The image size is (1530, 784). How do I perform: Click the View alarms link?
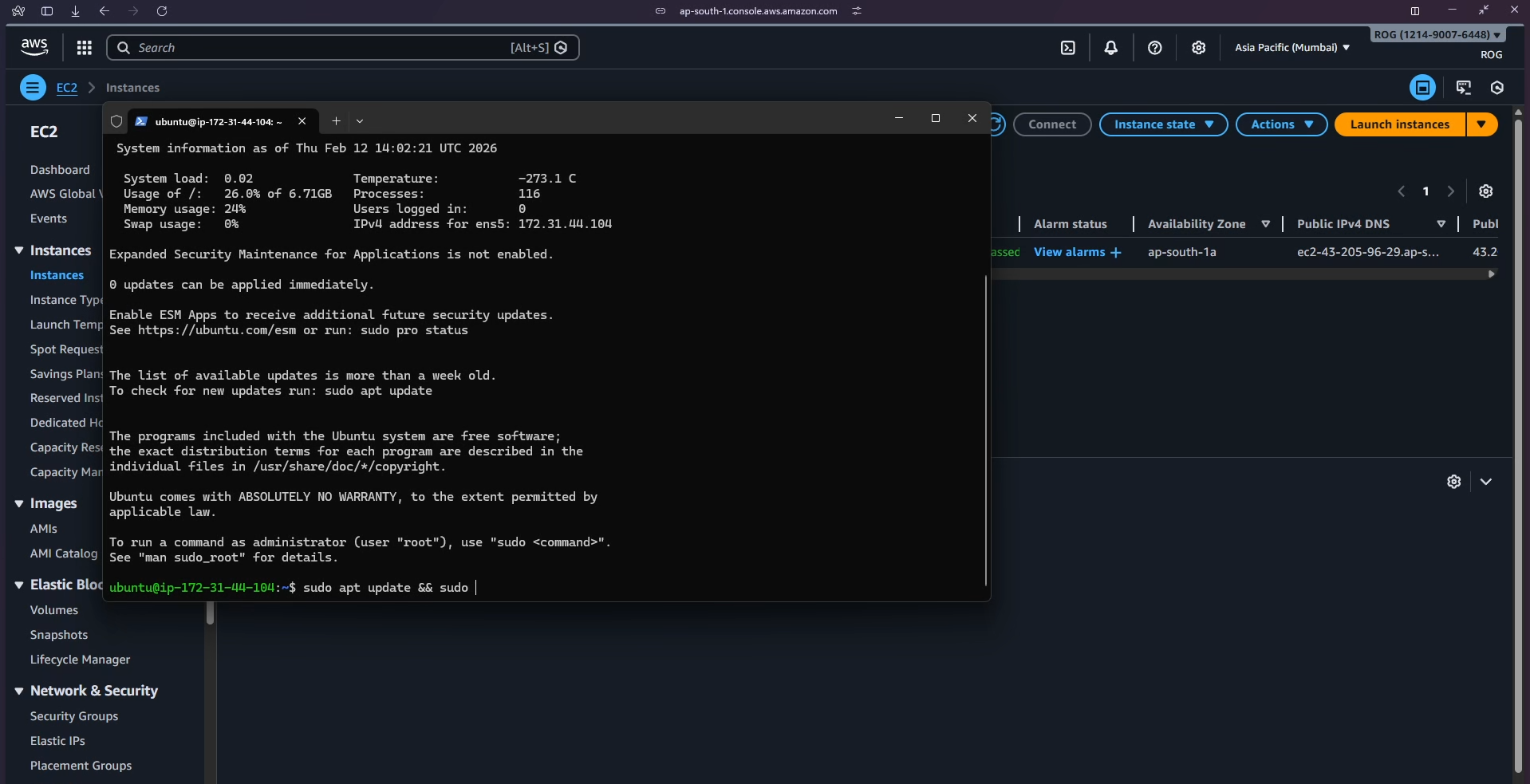(x=1072, y=252)
